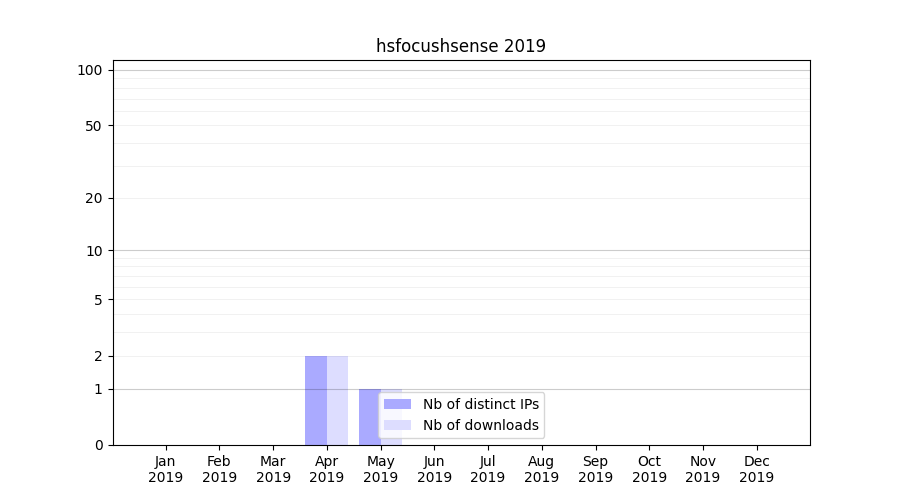Click the y-axis tick label 50
The width and height of the screenshot is (900, 500).
click(94, 126)
